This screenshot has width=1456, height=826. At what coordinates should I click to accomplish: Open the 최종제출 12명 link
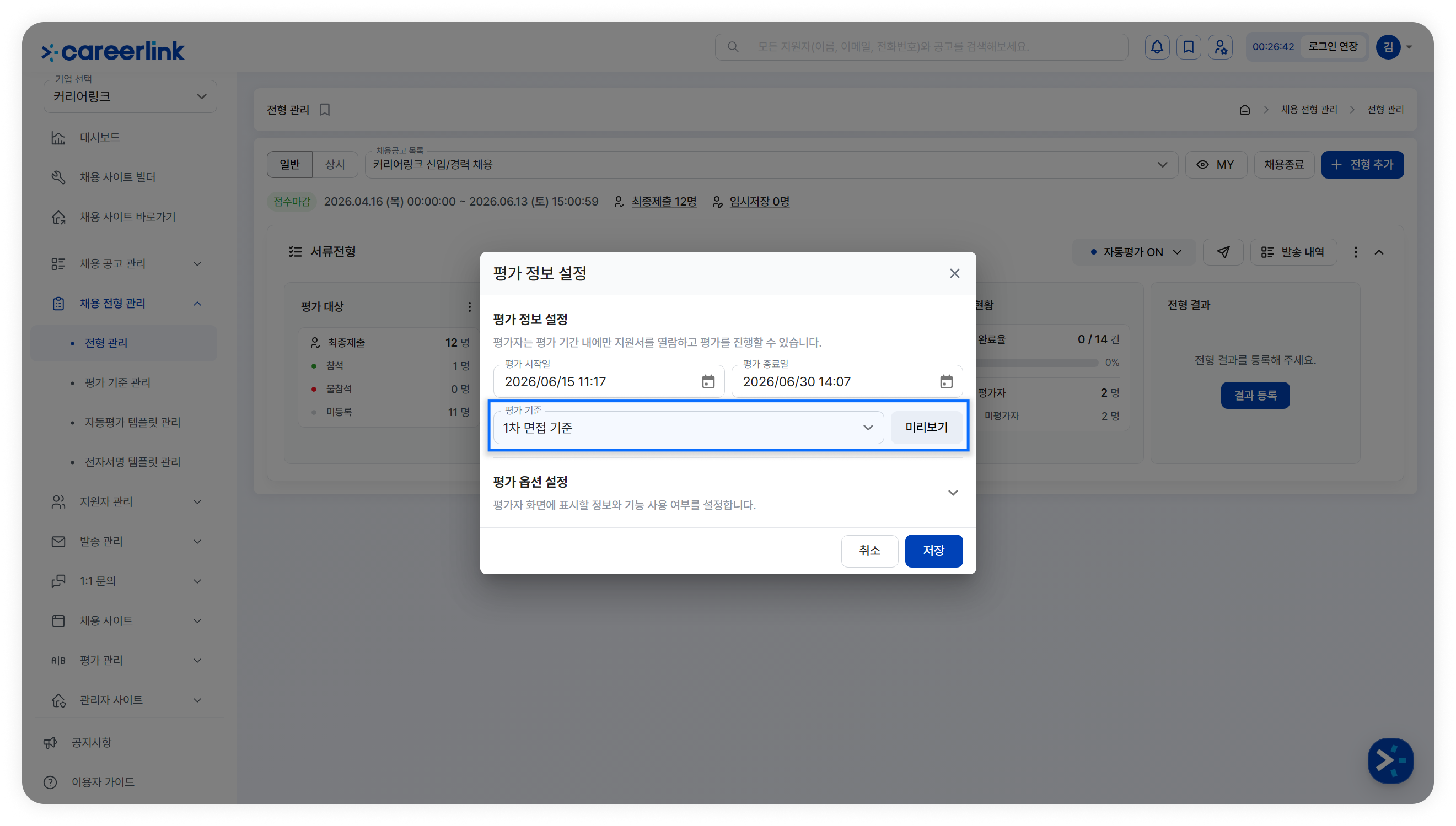click(663, 201)
